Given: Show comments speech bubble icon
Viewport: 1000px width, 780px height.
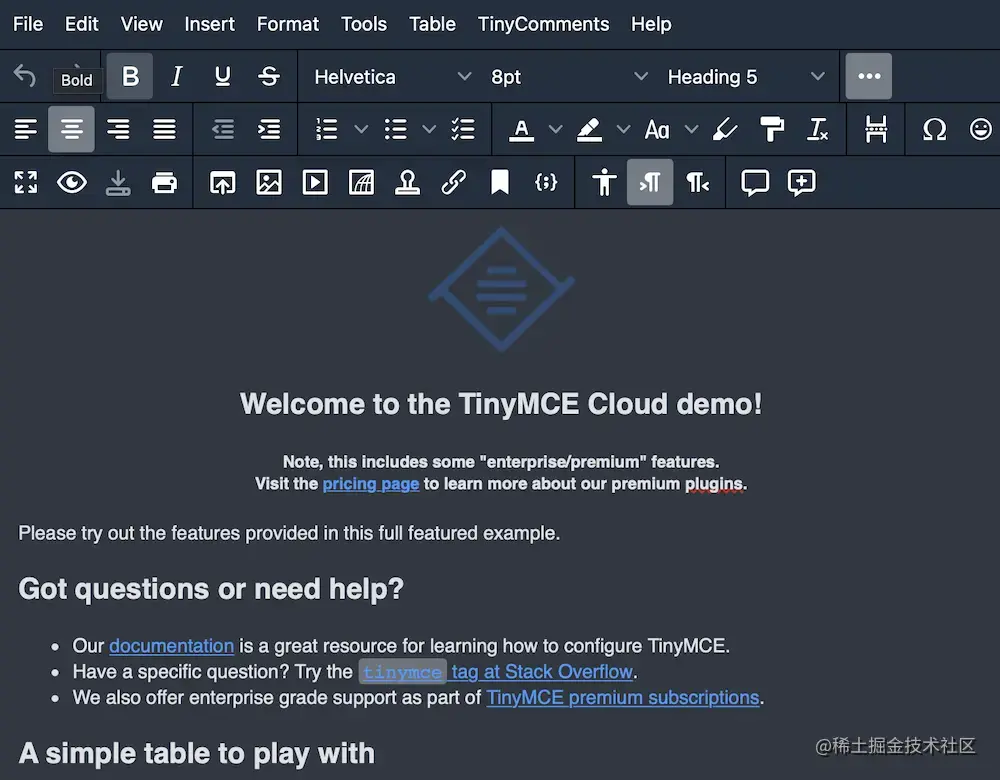Looking at the screenshot, I should click(755, 182).
